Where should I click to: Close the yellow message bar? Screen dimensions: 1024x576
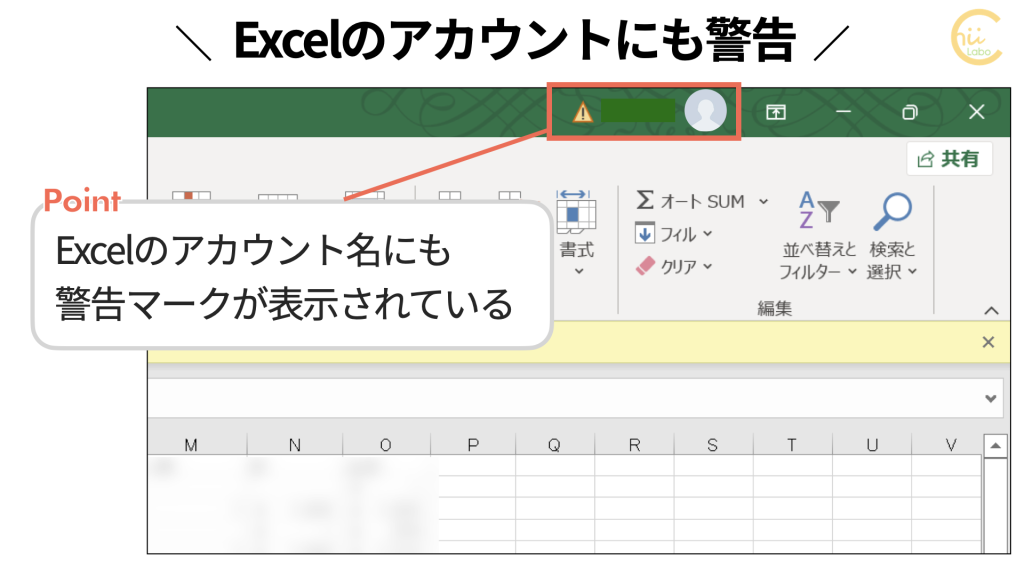click(x=988, y=342)
